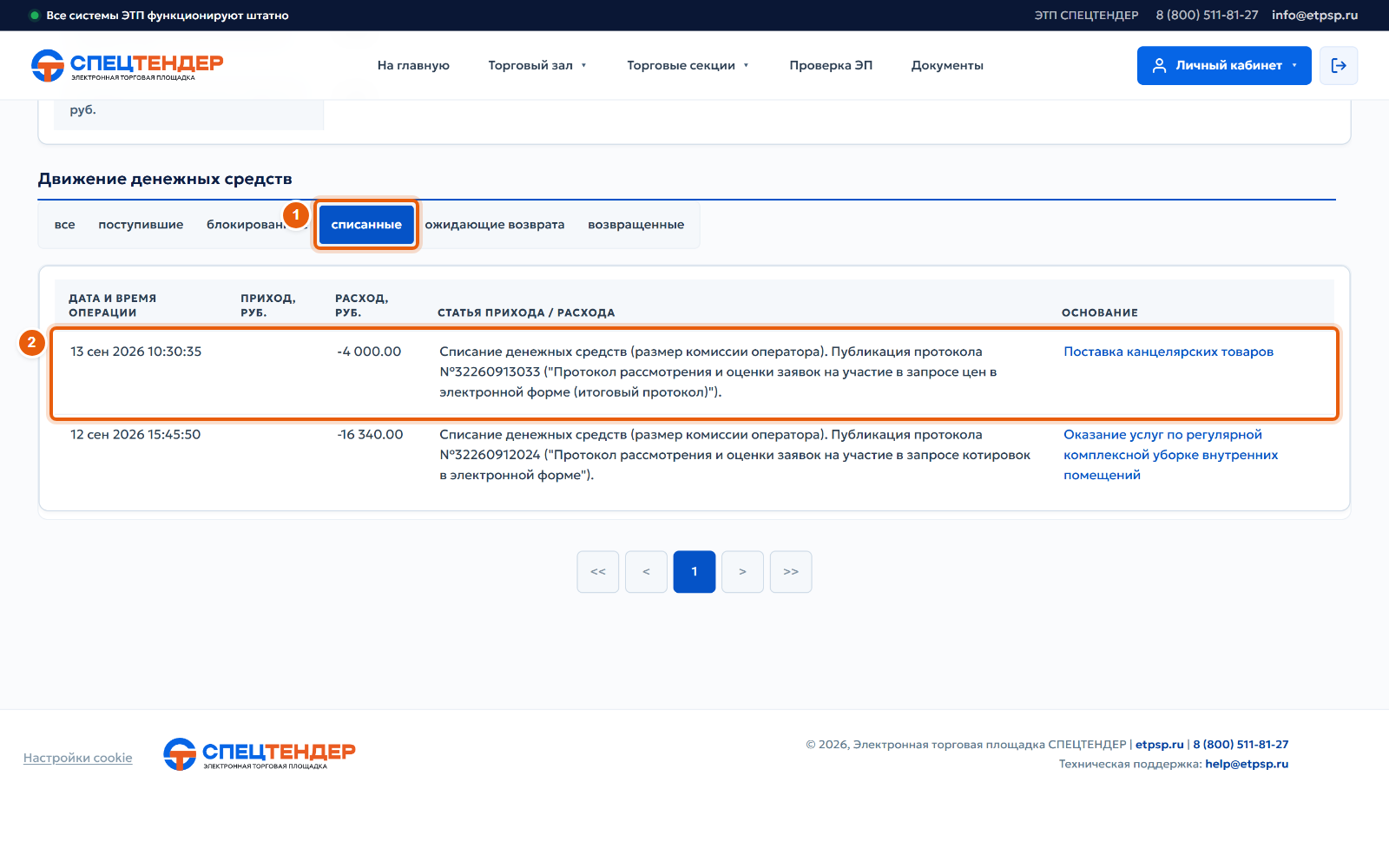Open the Документы menu item
Image resolution: width=1389 pixels, height=868 pixels.
click(x=947, y=65)
